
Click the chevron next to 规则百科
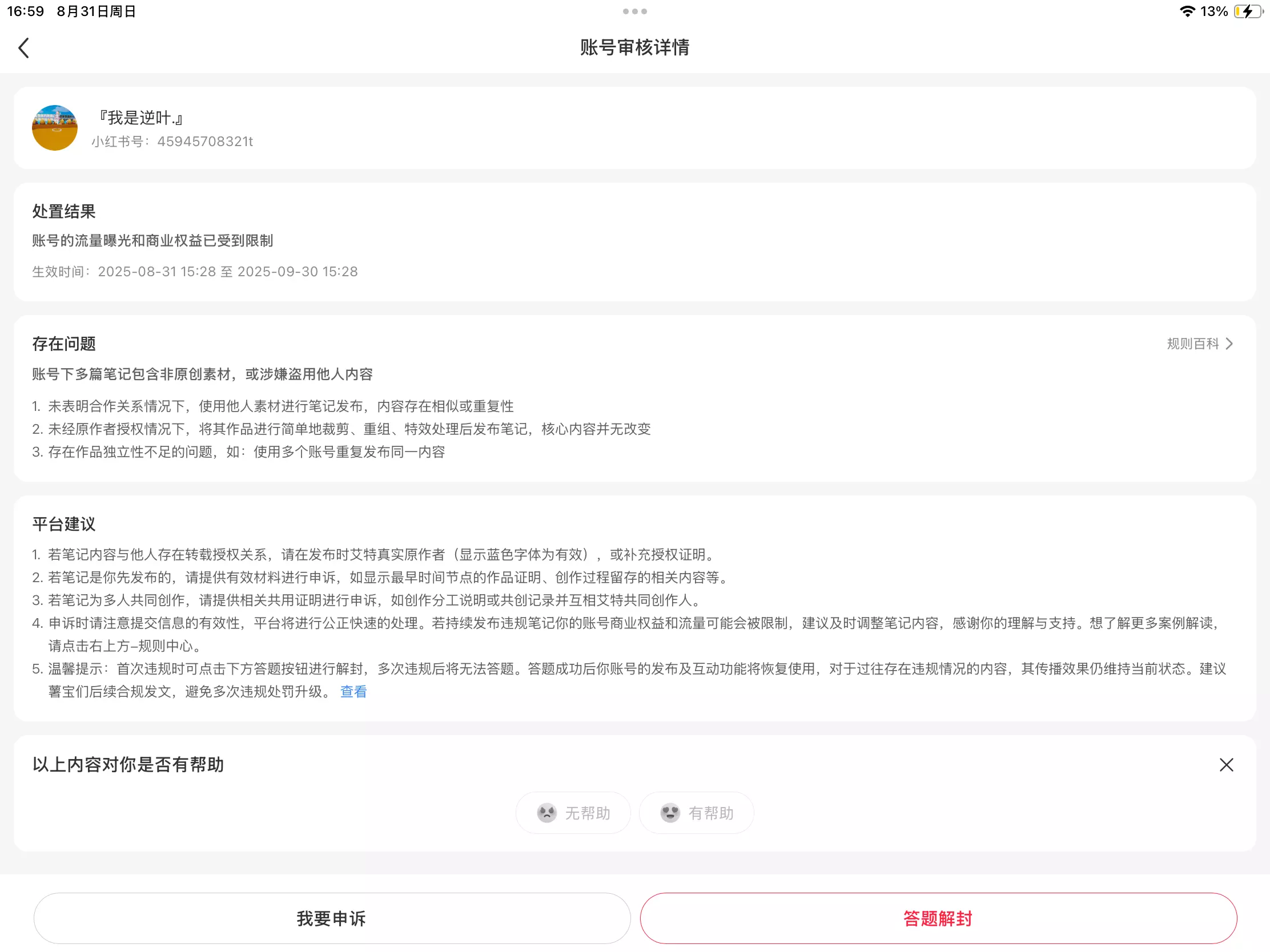[1229, 344]
